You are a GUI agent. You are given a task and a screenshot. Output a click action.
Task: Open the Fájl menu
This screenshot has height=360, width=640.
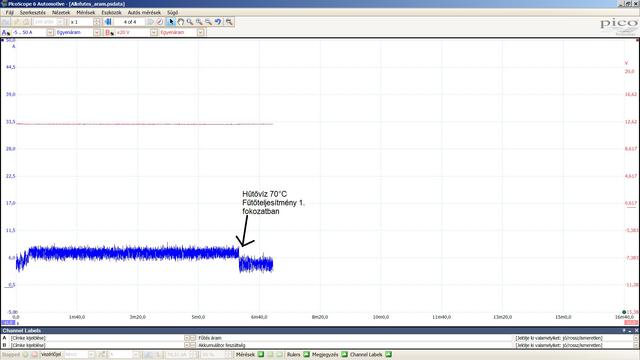(x=10, y=13)
